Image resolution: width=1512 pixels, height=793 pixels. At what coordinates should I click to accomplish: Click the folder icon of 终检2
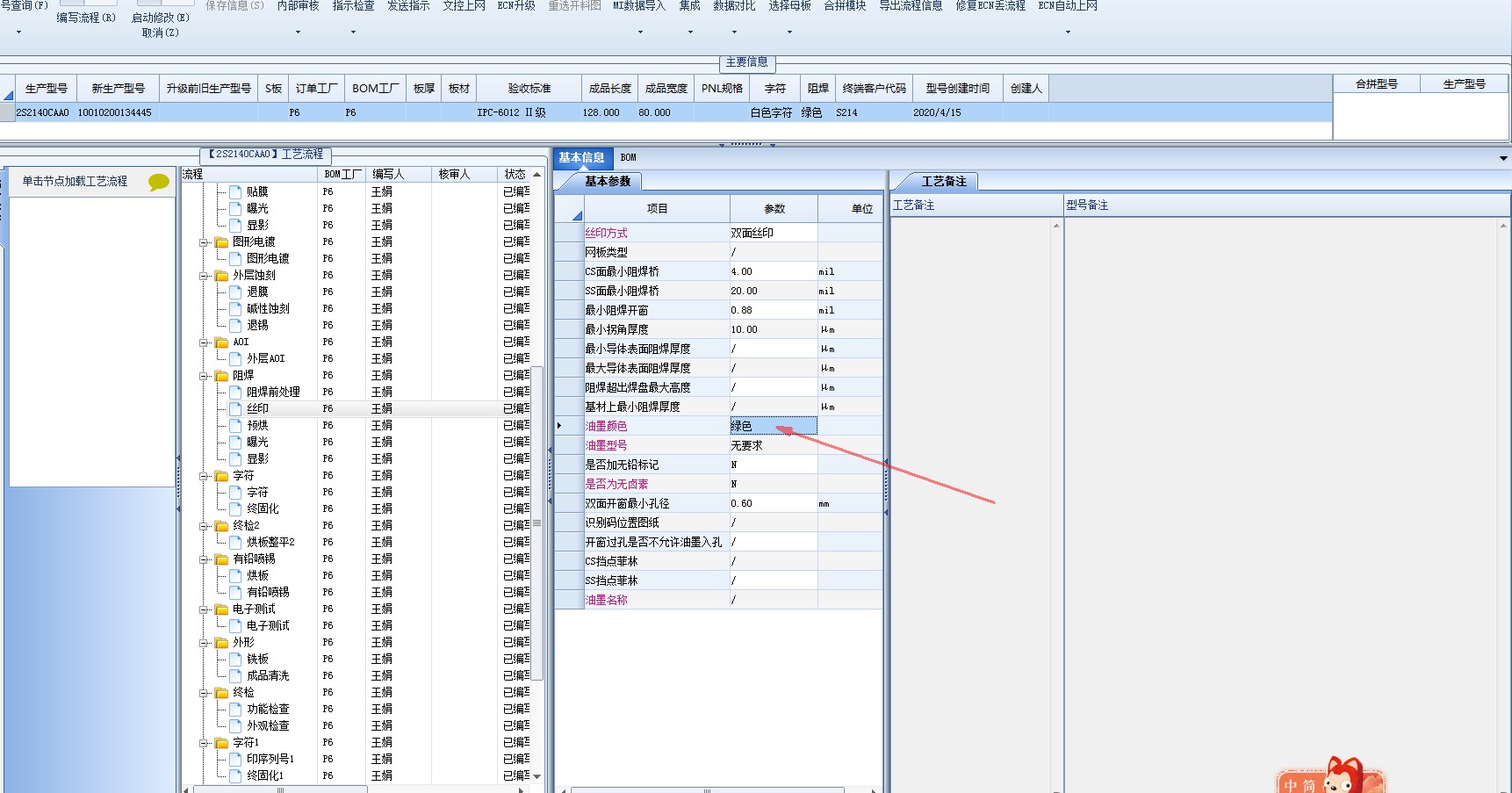[221, 525]
